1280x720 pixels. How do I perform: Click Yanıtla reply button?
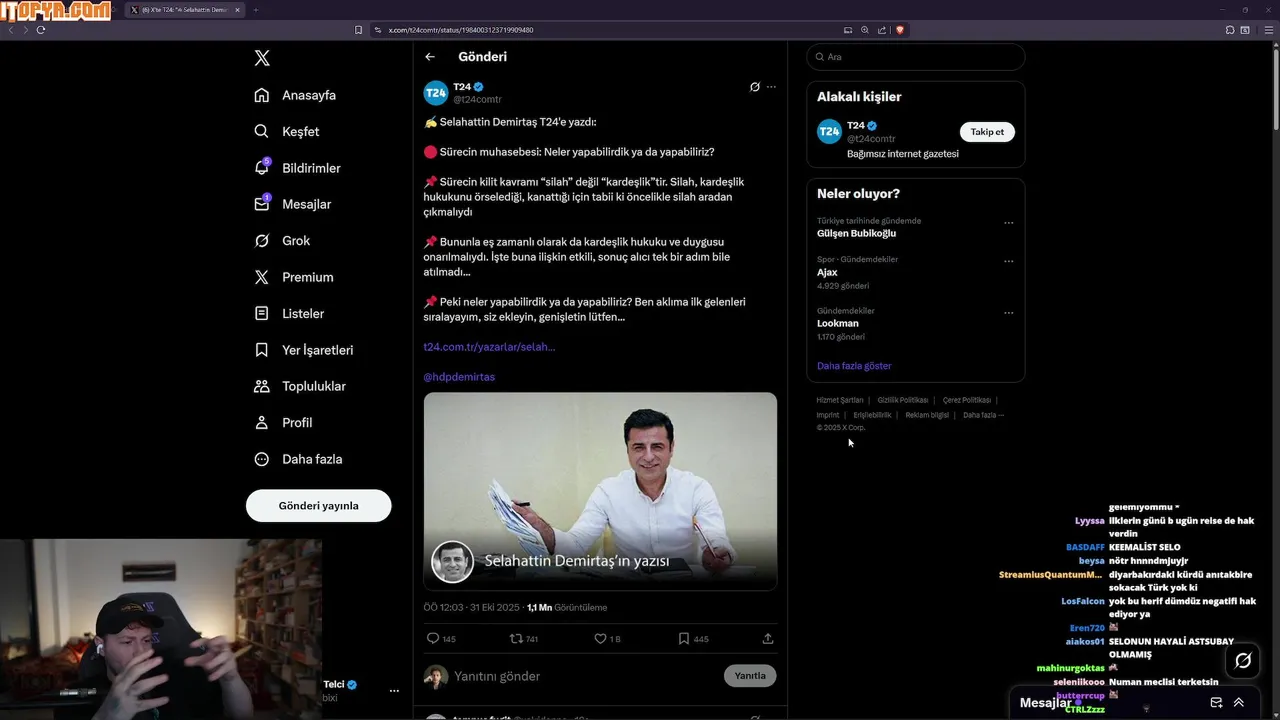tap(750, 676)
